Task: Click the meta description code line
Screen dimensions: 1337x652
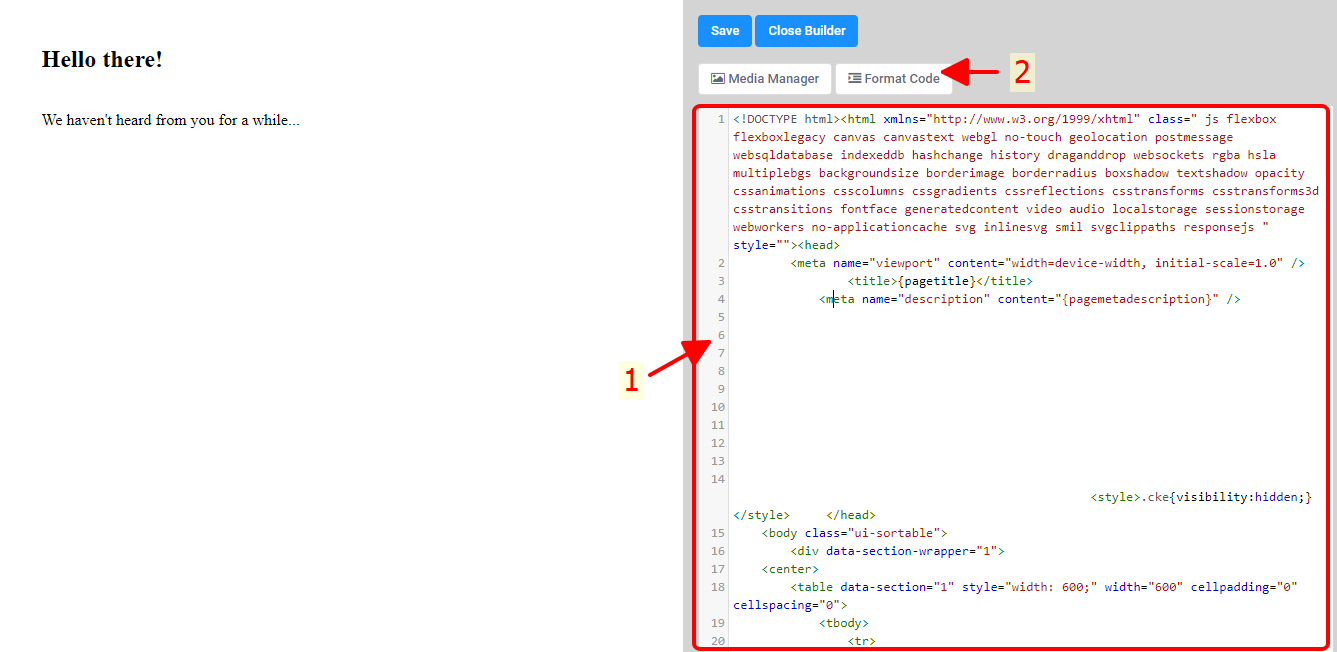Action: [1029, 299]
